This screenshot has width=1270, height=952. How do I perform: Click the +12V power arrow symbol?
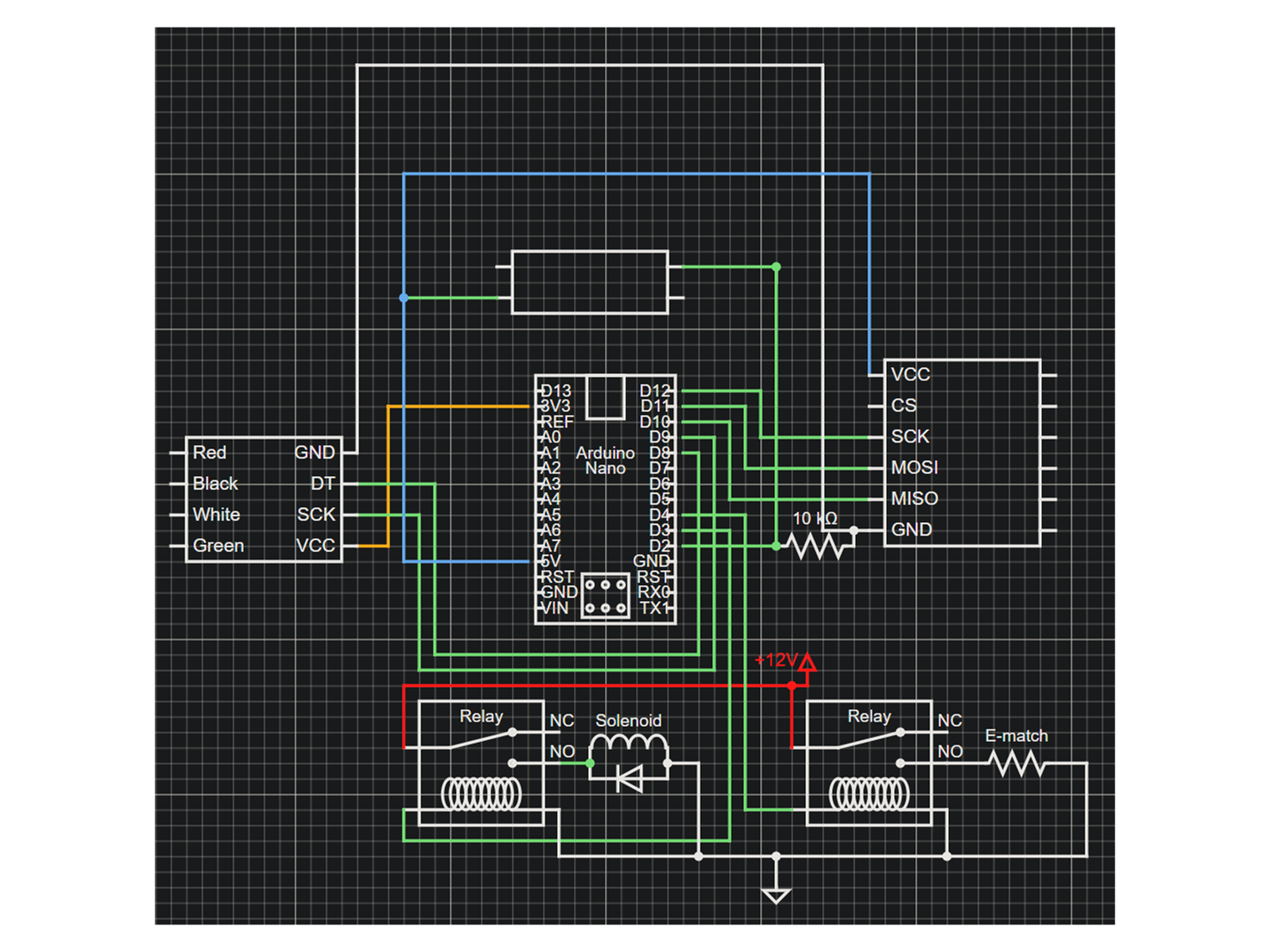point(807,662)
